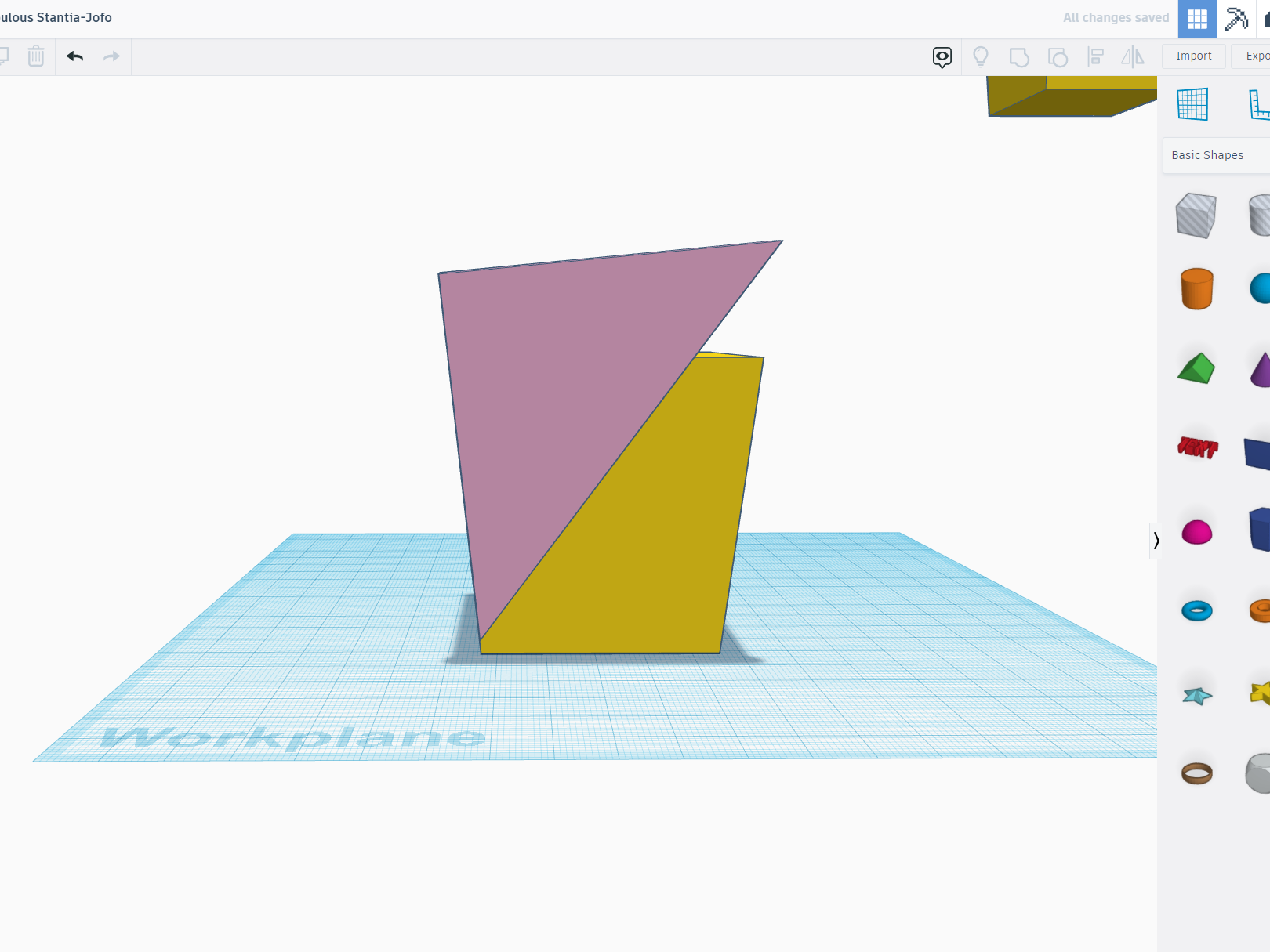The width and height of the screenshot is (1270, 952).
Task: Open the notes visibility tool
Action: (942, 56)
